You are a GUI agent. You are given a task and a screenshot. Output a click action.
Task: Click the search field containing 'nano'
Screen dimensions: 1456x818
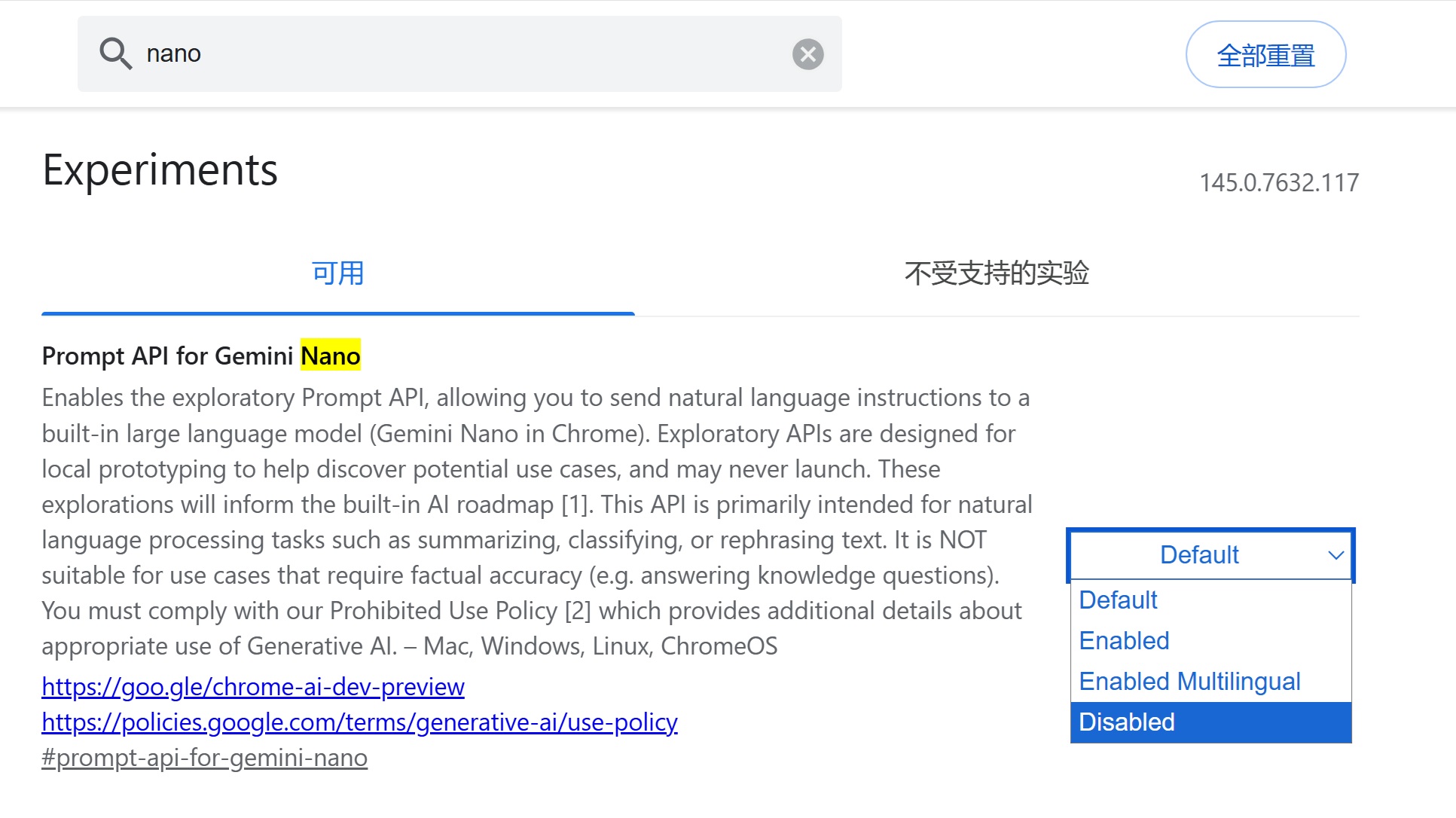click(459, 54)
